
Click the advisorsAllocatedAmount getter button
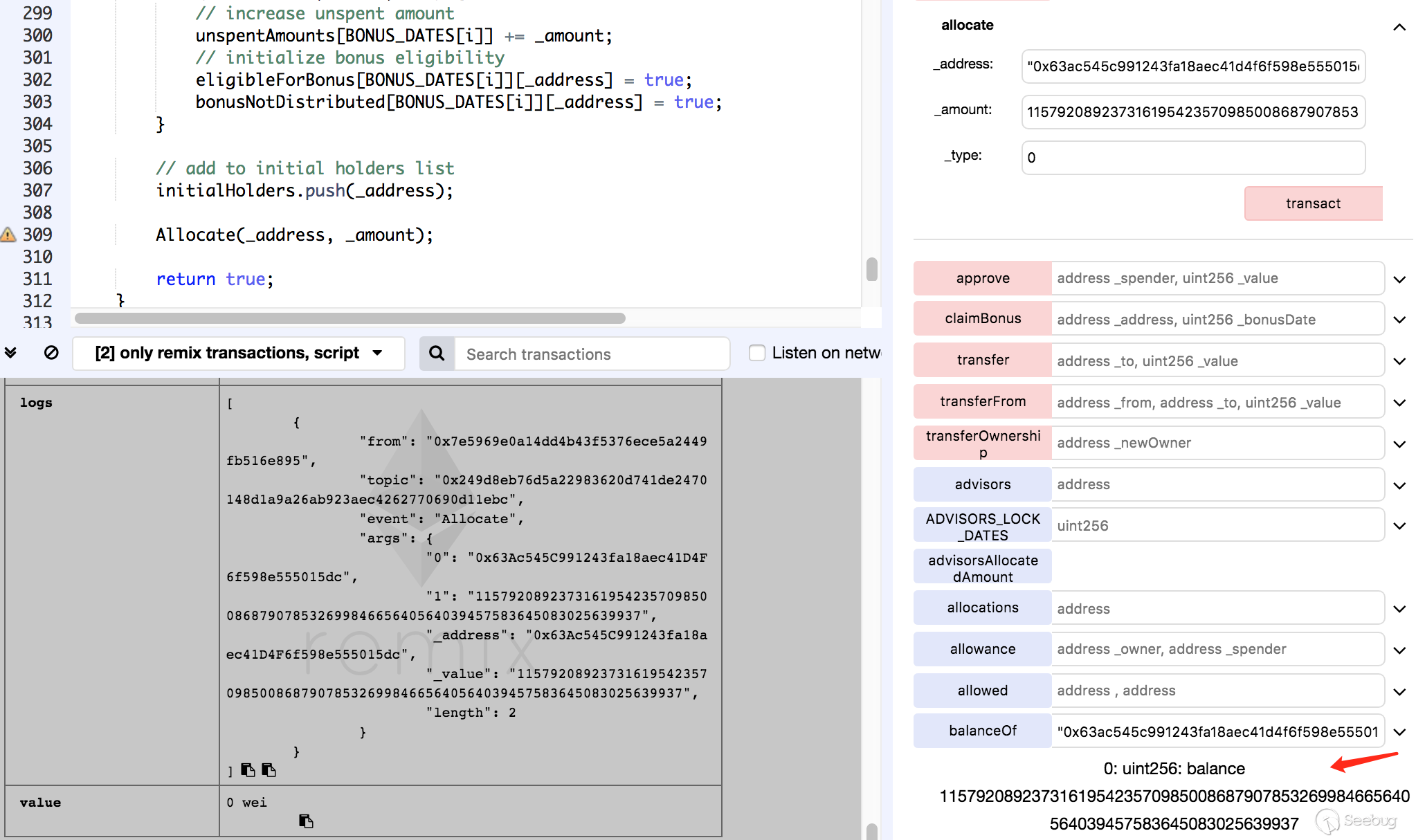[x=982, y=567]
